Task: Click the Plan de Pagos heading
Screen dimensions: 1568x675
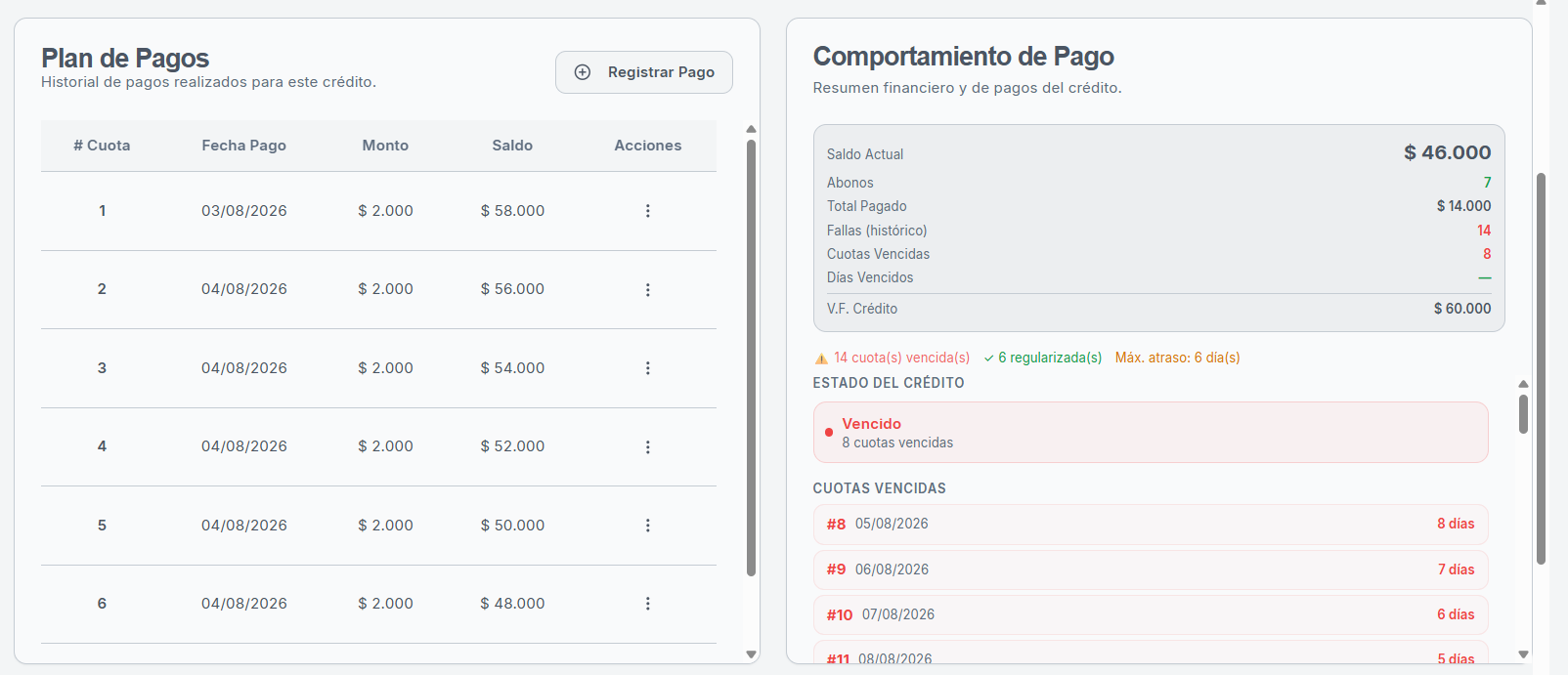Action: [x=125, y=59]
